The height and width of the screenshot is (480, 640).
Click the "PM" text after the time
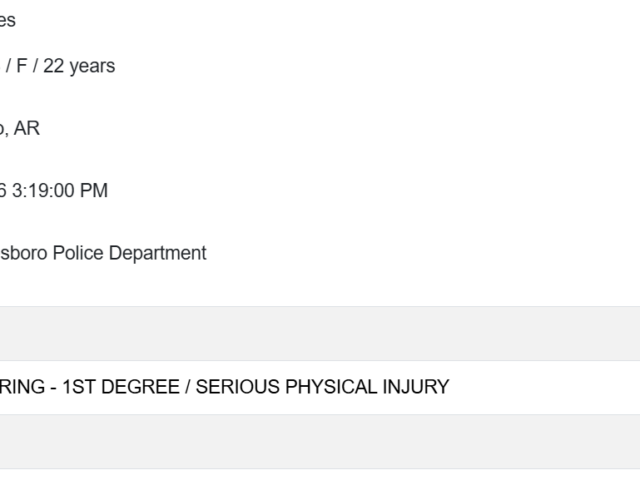(x=91, y=190)
